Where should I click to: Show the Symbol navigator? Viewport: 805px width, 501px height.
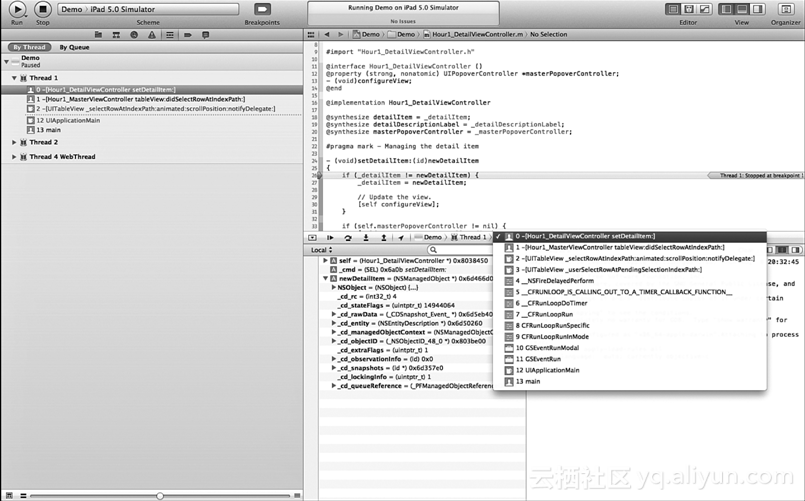(x=116, y=35)
